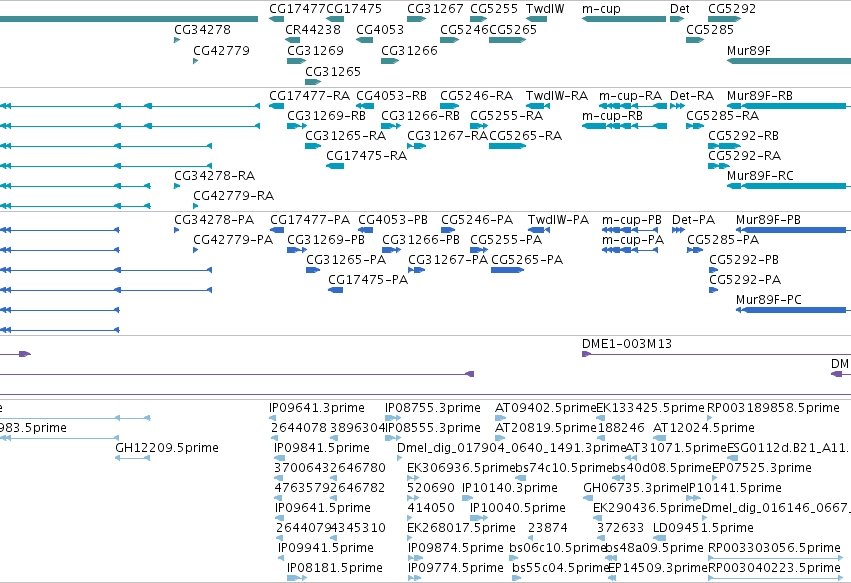Click the CG5285 gene label

coord(710,29)
